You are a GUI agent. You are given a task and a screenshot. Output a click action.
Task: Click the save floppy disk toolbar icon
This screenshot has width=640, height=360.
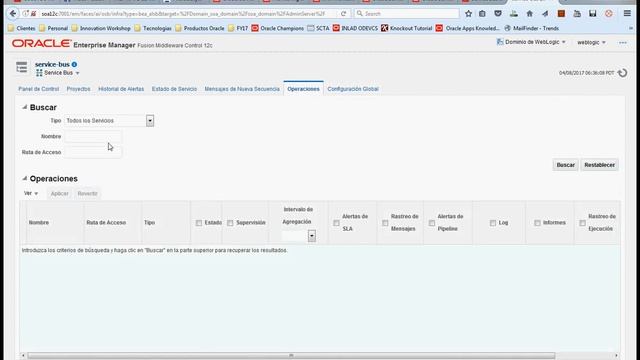593,13
